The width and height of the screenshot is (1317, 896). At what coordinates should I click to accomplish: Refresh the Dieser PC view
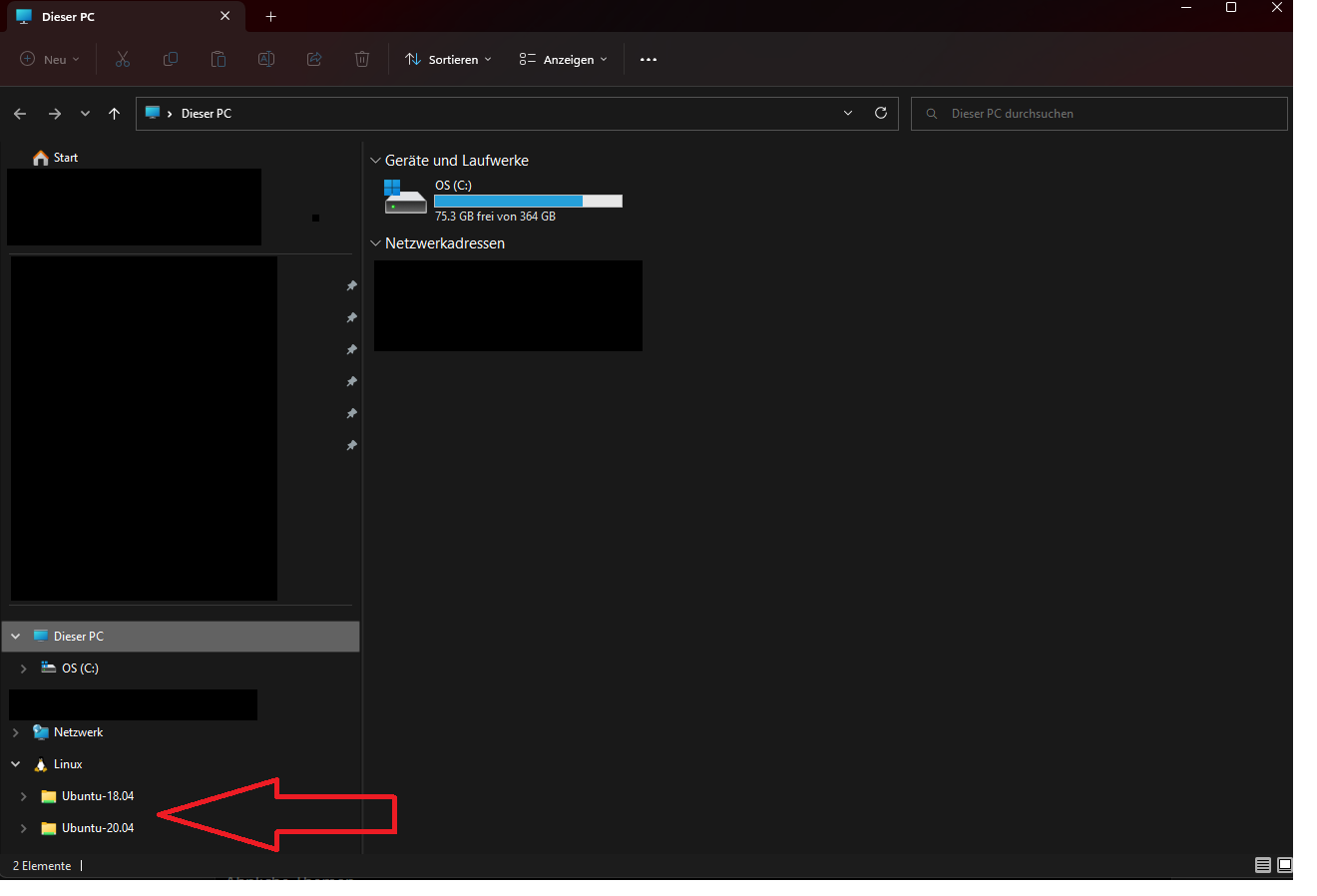881,113
